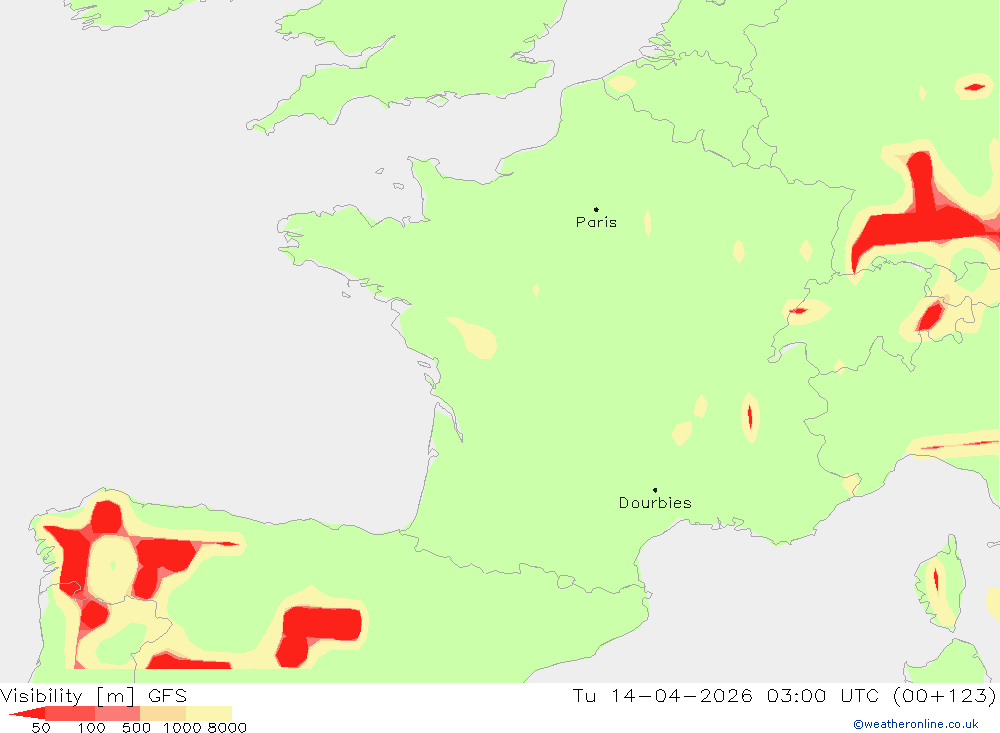Screen dimensions: 1000x733
Task: Select the 500-1000 orange legend swatch
Action: point(163,713)
